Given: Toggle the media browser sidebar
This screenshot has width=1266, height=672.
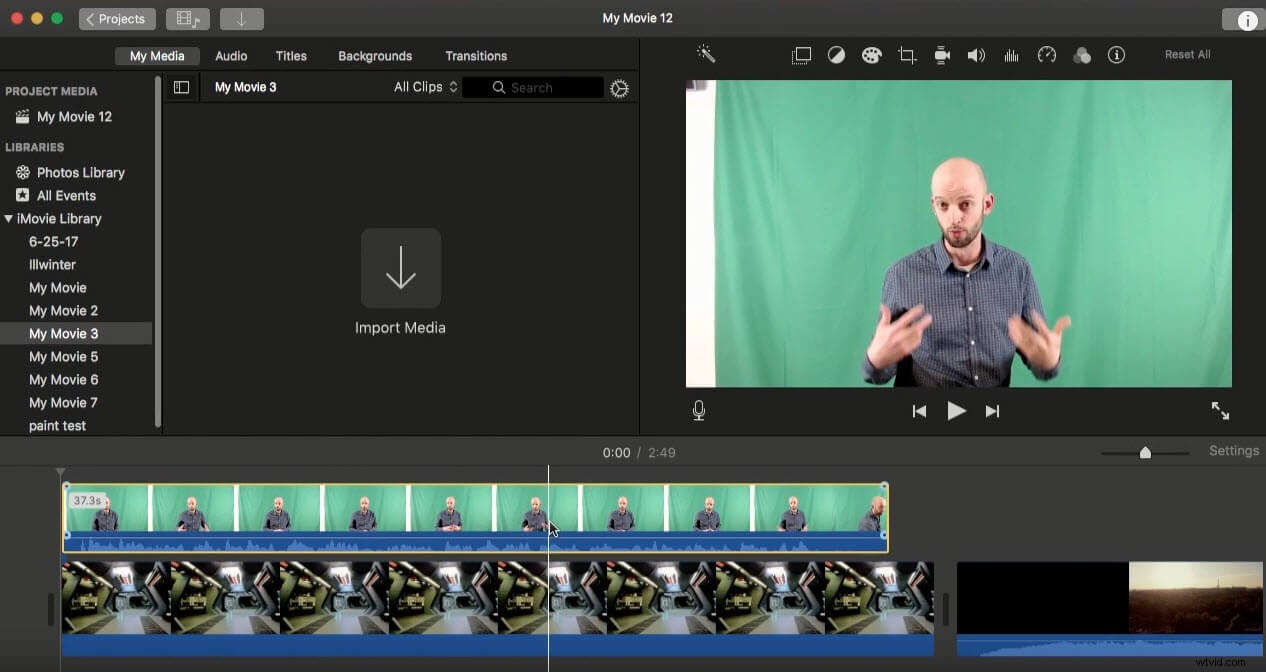Looking at the screenshot, I should (x=181, y=87).
